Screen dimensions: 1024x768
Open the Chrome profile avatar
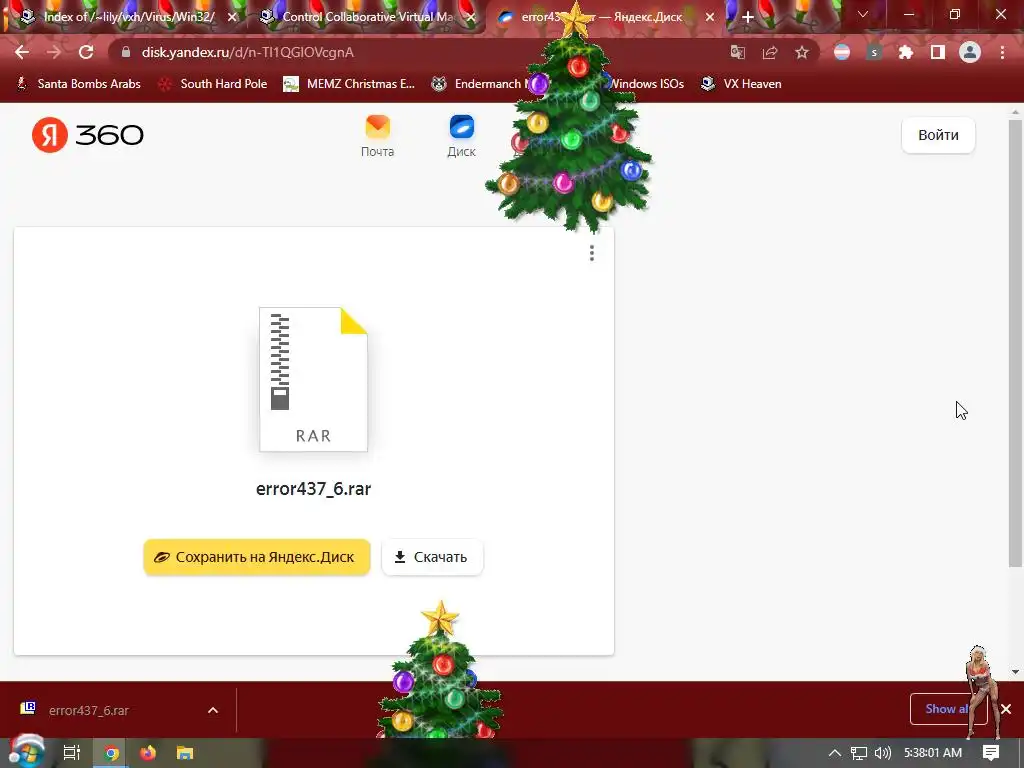(970, 52)
